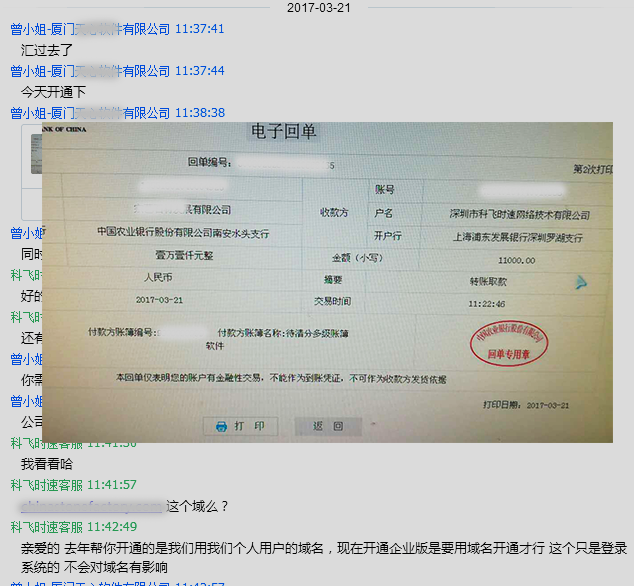Click the sender name at 11:38:38
Viewport: 634px width, 586px height.
tap(90, 113)
